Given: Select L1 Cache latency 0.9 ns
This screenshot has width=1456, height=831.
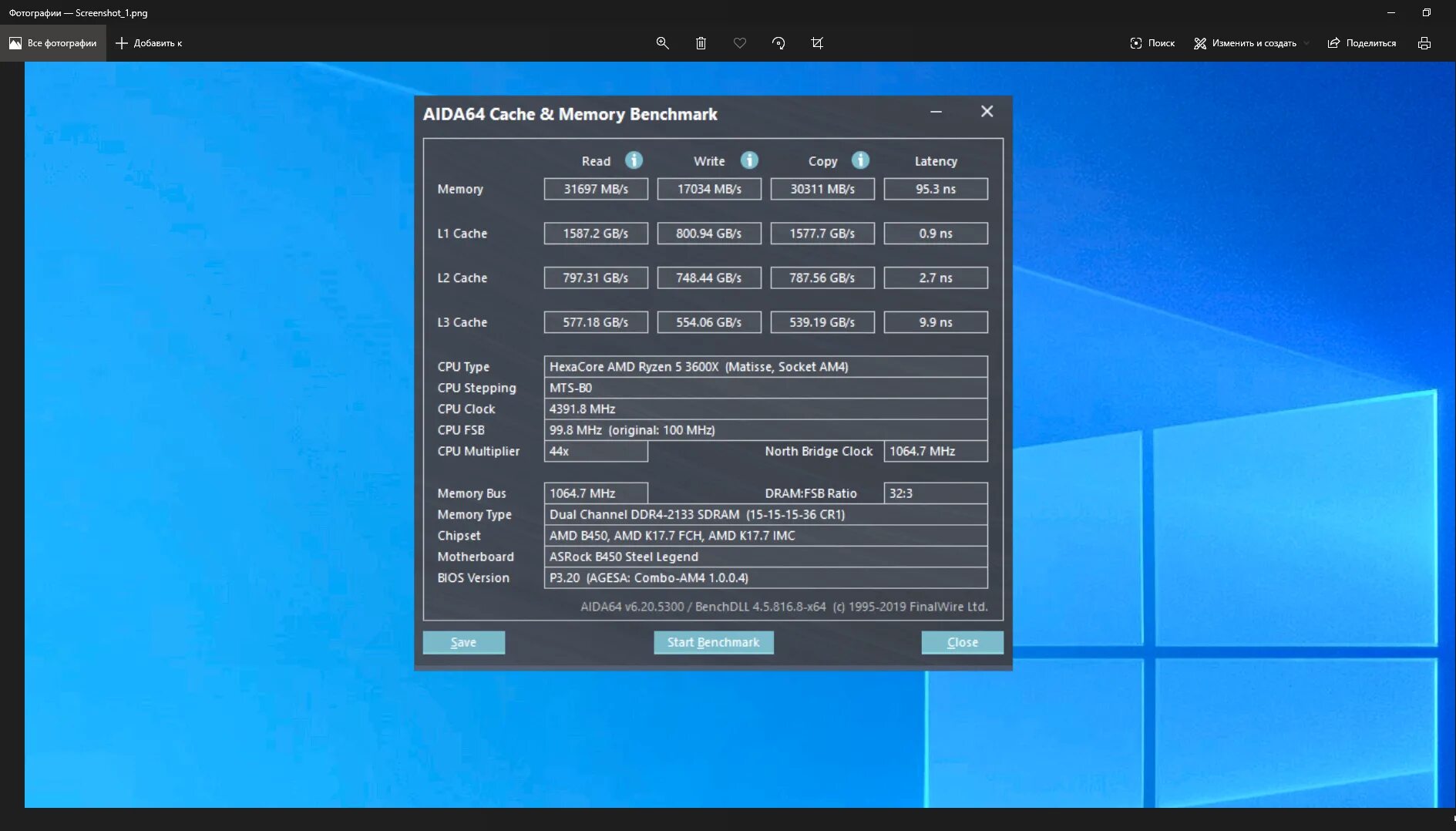Looking at the screenshot, I should [936, 234].
